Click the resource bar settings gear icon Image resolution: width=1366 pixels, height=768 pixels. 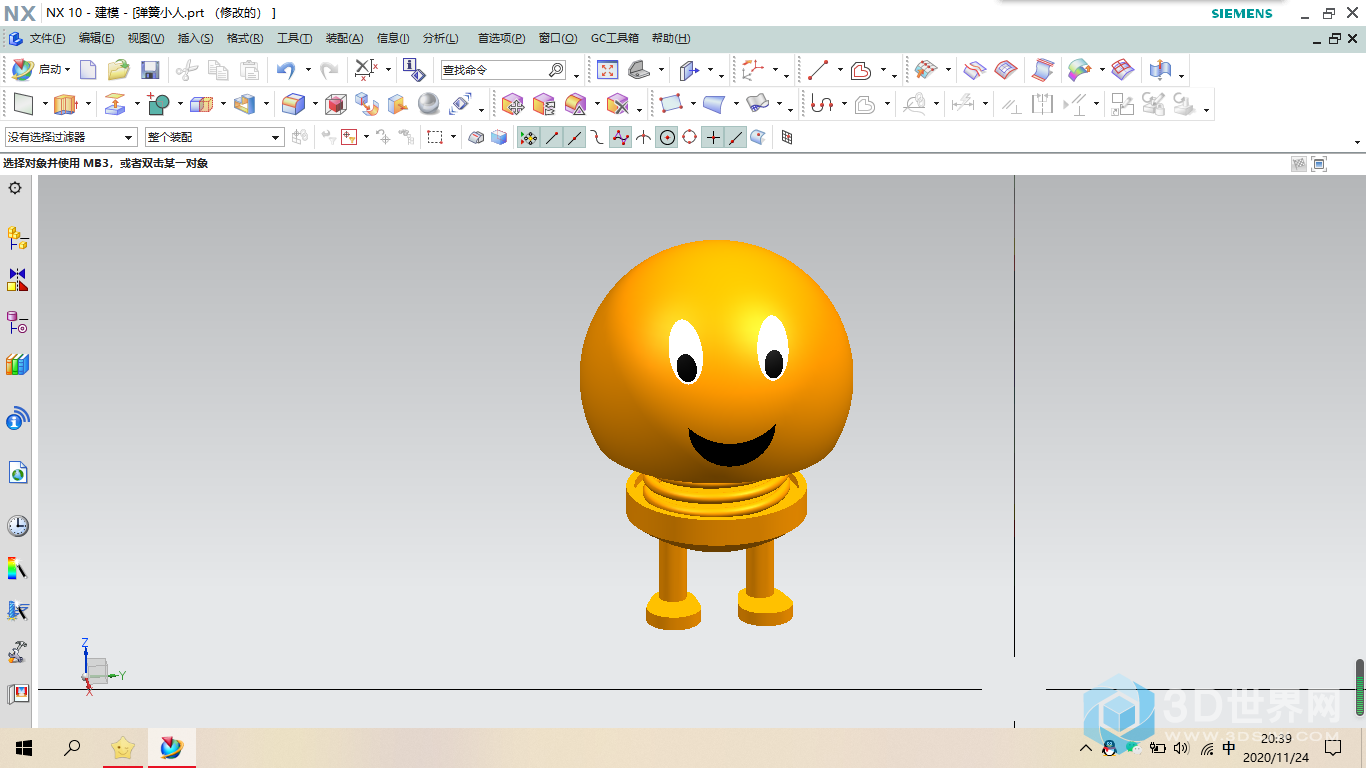click(15, 188)
